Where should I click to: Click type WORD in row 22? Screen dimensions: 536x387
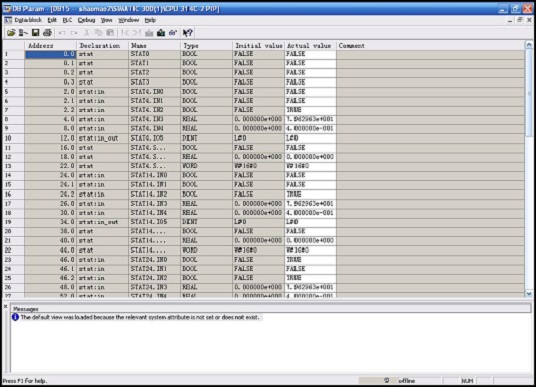click(206, 250)
